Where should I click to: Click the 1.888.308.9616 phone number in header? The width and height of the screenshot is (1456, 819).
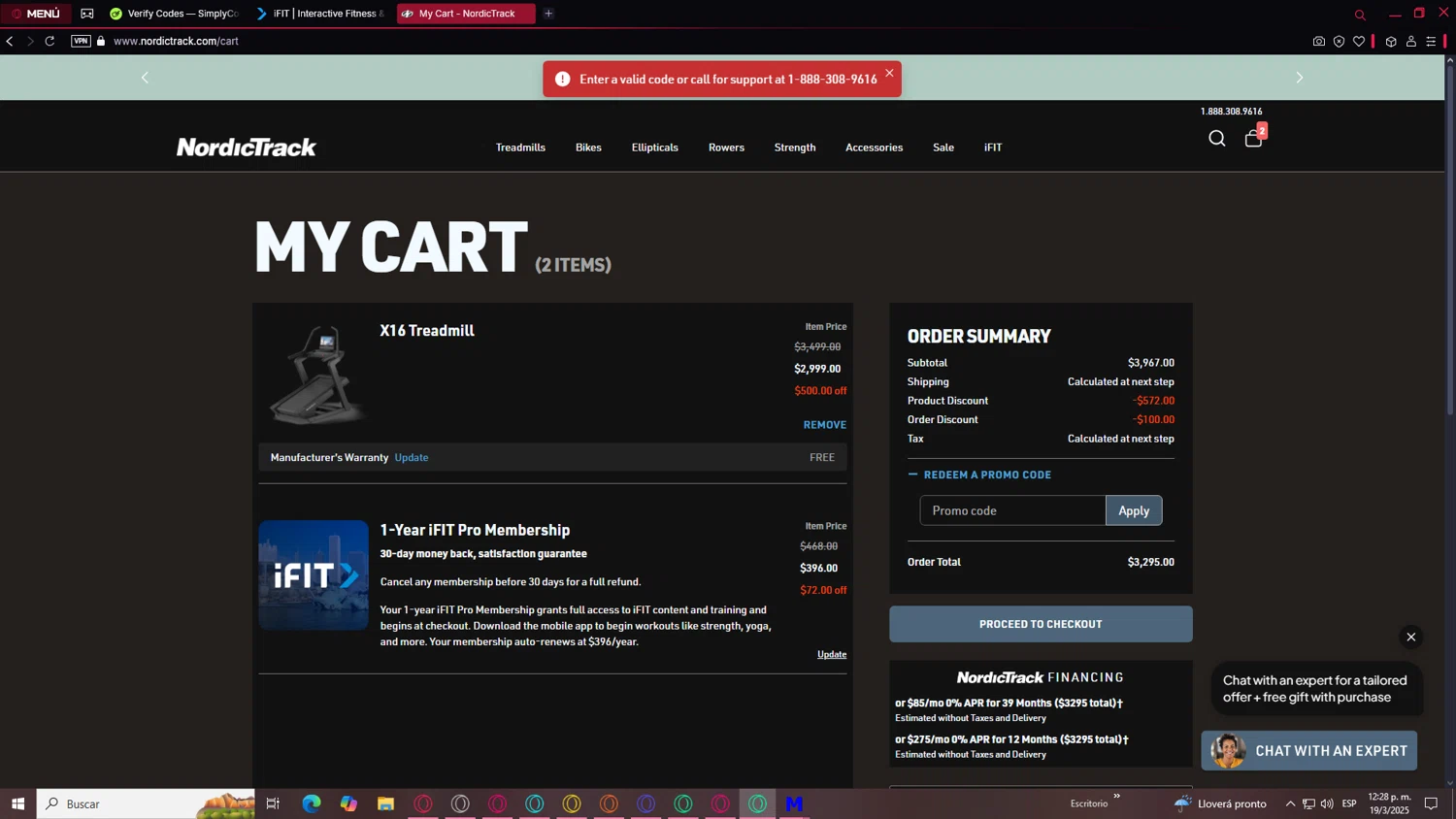(x=1231, y=112)
